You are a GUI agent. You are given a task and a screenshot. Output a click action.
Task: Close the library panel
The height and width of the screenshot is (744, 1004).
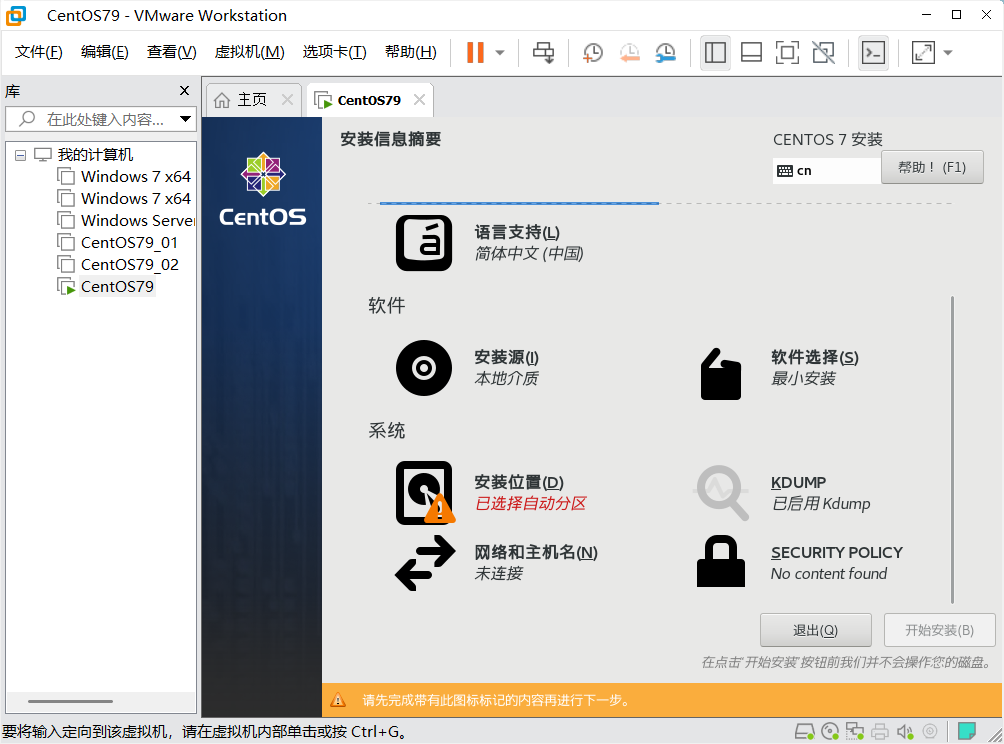point(184,91)
